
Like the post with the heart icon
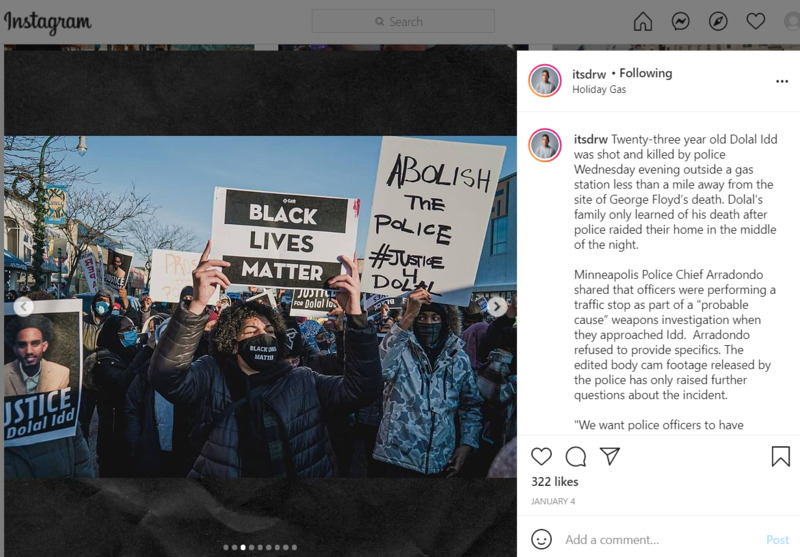541,456
